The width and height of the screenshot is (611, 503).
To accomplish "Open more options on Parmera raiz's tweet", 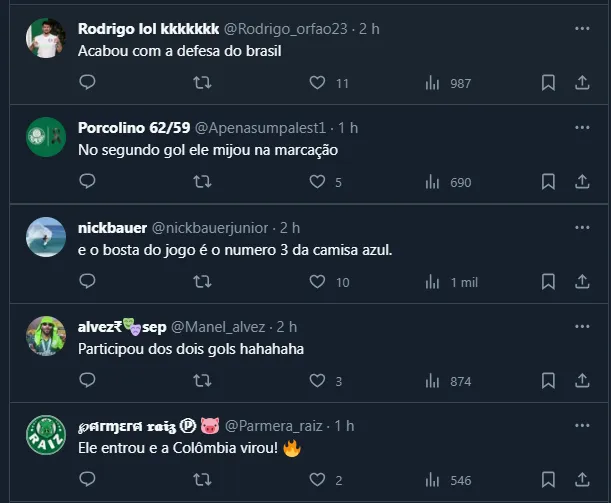I will tap(582, 426).
